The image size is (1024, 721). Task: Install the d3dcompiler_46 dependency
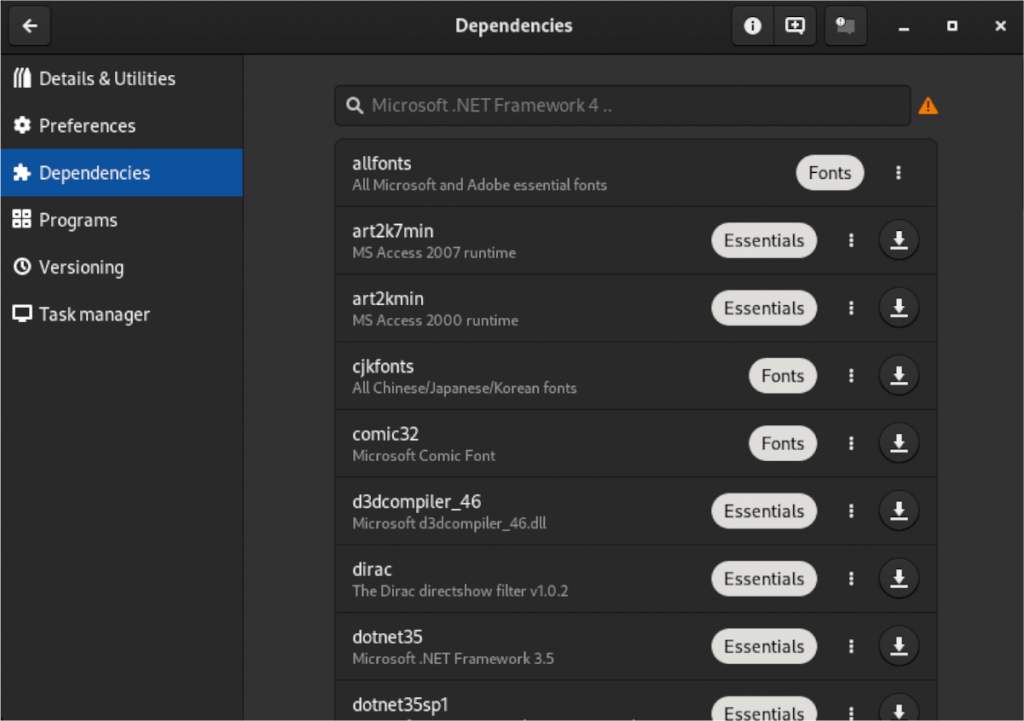tap(898, 510)
